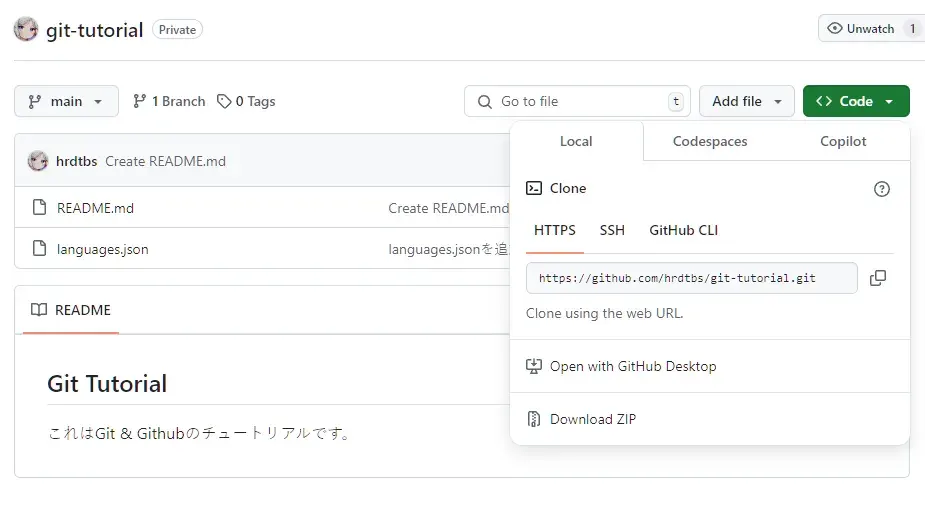Viewport: 925px width, 505px height.
Task: Click the terminal icon beside Clone
Action: [x=534, y=188]
